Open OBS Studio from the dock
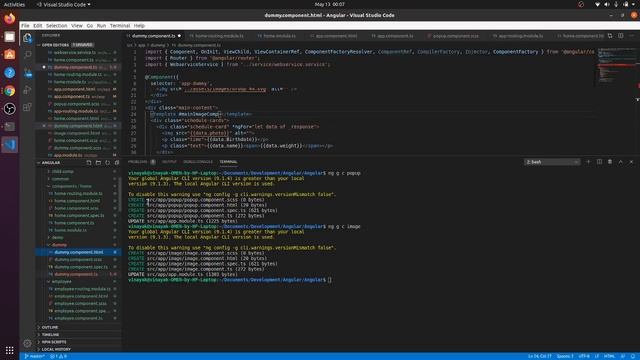The image size is (640, 360). coord(9,109)
